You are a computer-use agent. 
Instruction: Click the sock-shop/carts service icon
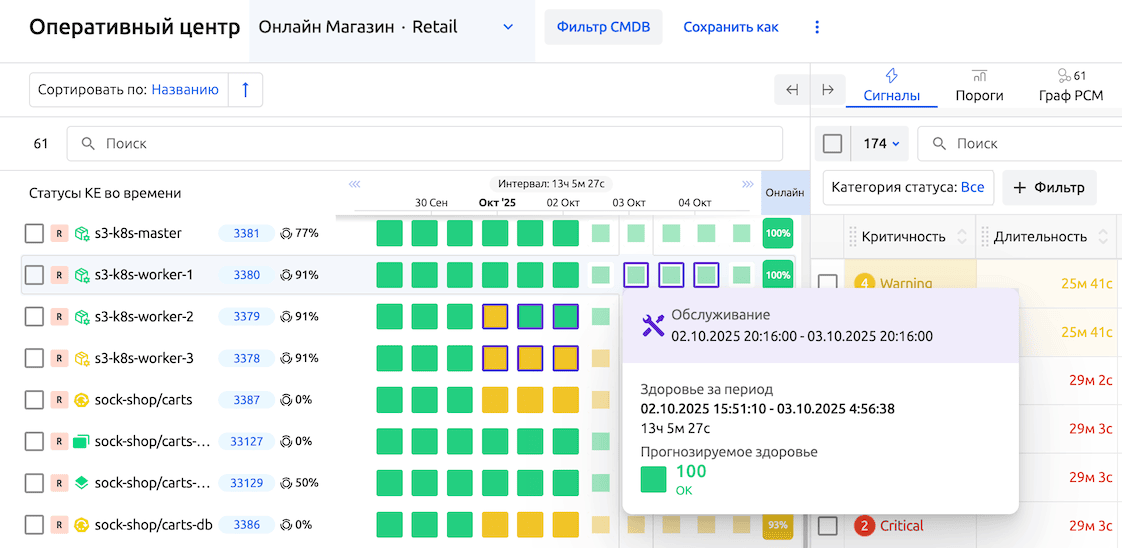click(82, 400)
